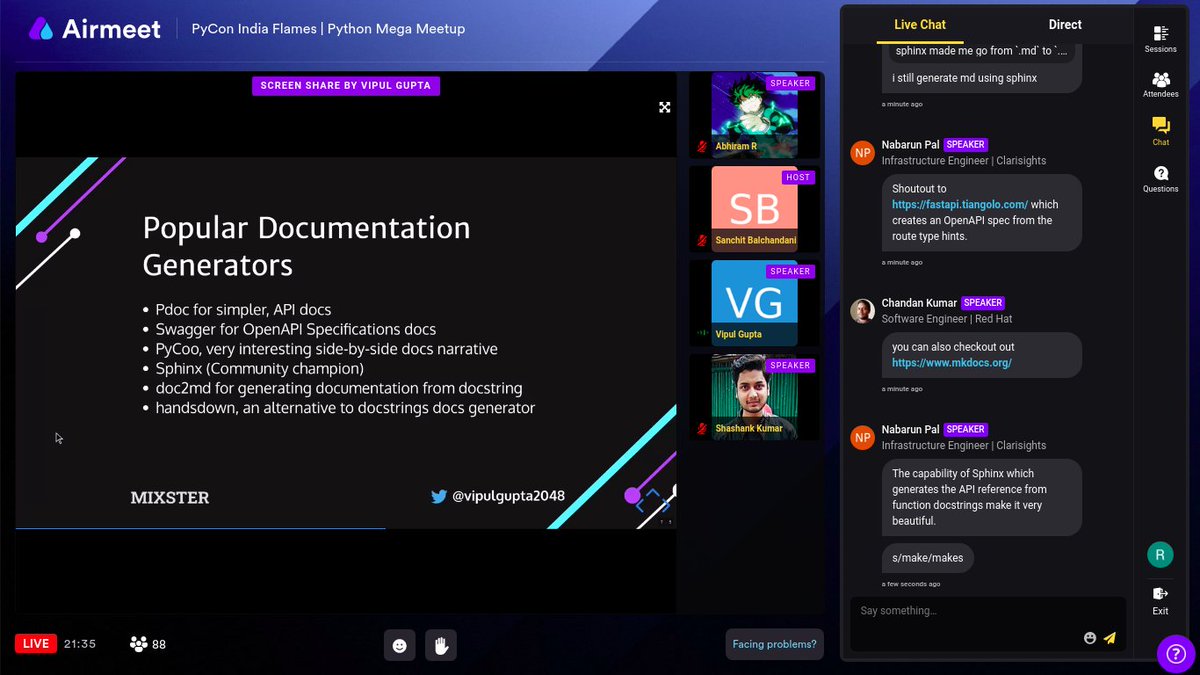The width and height of the screenshot is (1200, 675).
Task: Raise hand using the hand icon
Action: point(441,646)
